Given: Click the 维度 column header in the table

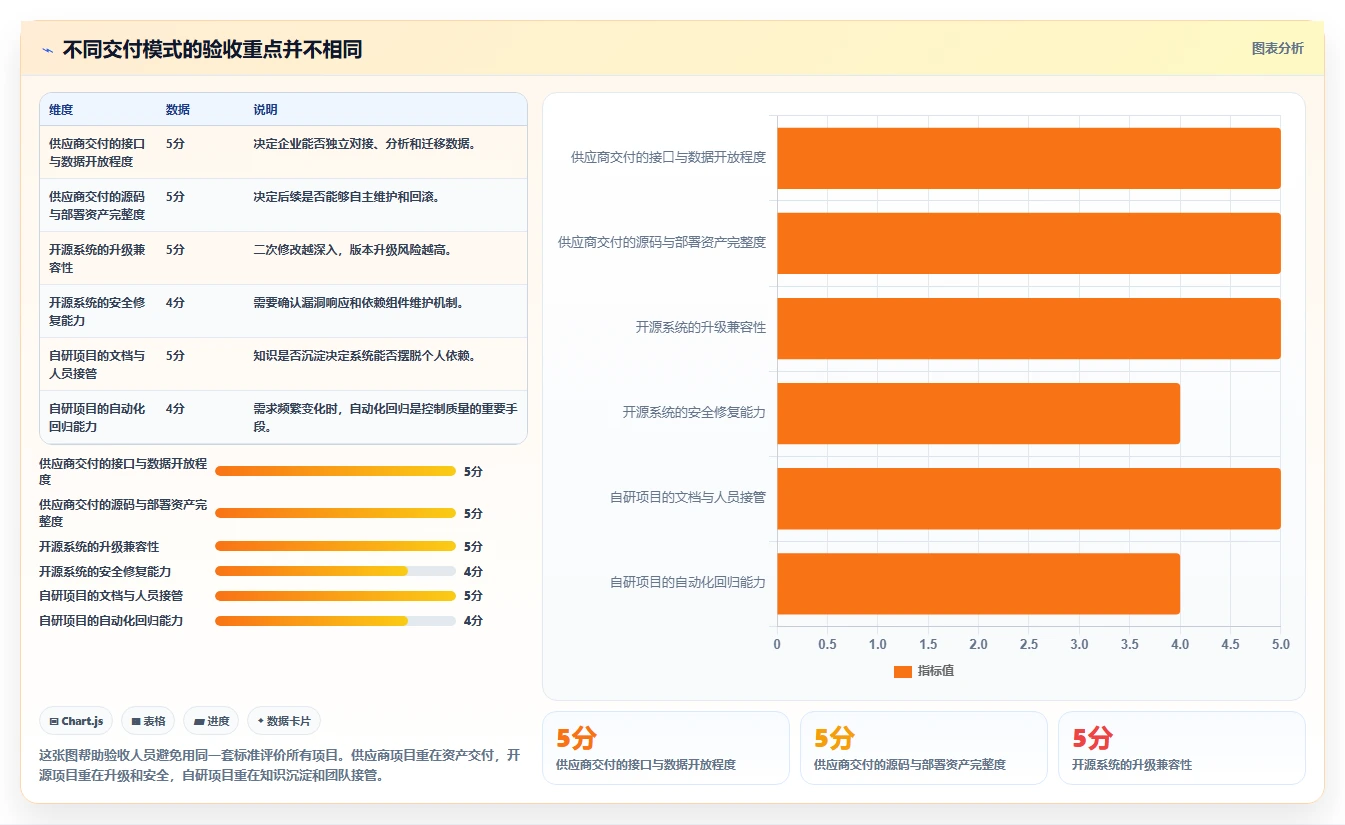Looking at the screenshot, I should tap(61, 110).
